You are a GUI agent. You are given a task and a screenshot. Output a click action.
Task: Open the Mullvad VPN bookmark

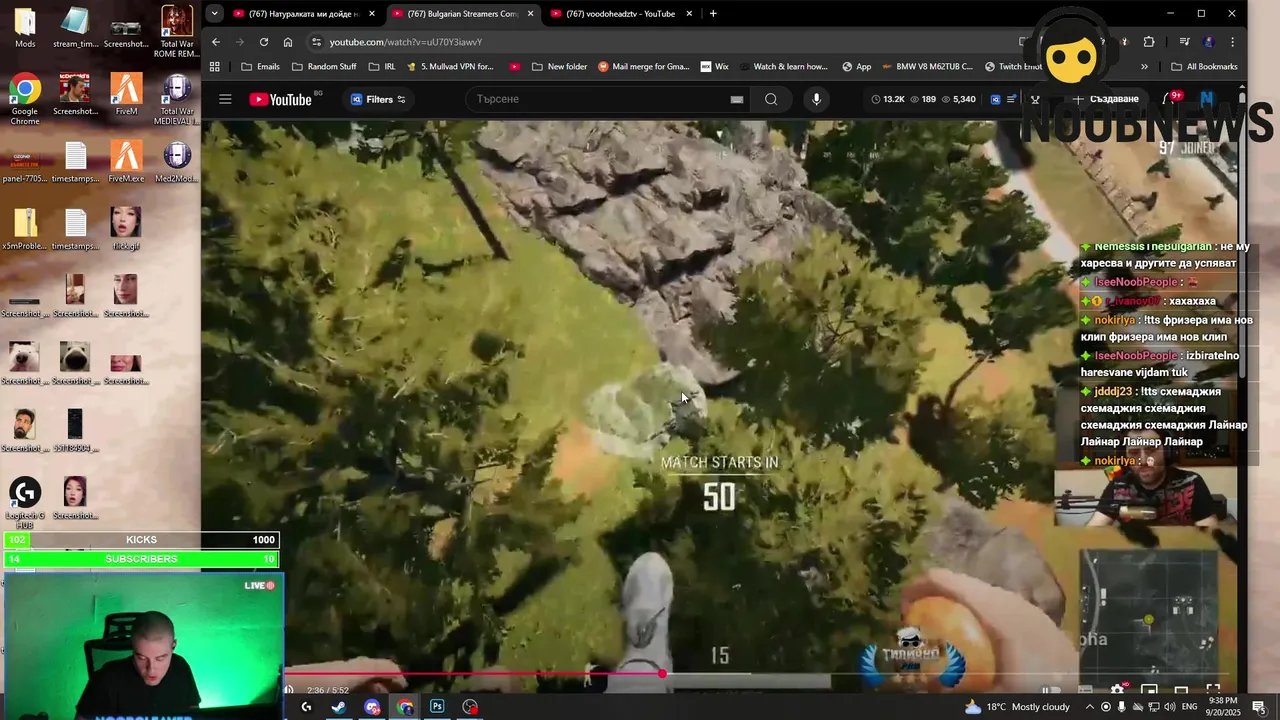click(x=449, y=67)
